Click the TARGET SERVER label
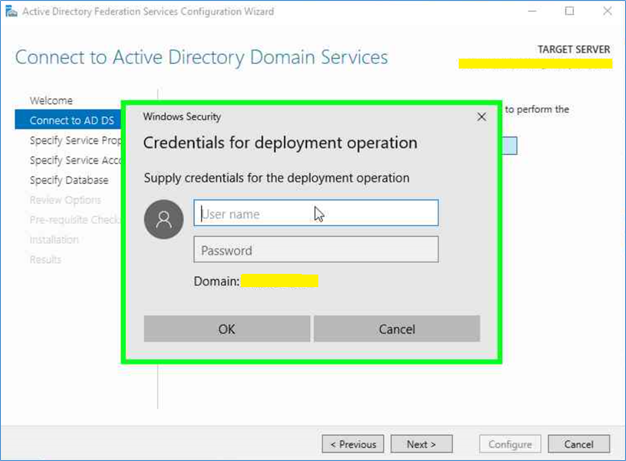The image size is (626, 461). point(574,49)
